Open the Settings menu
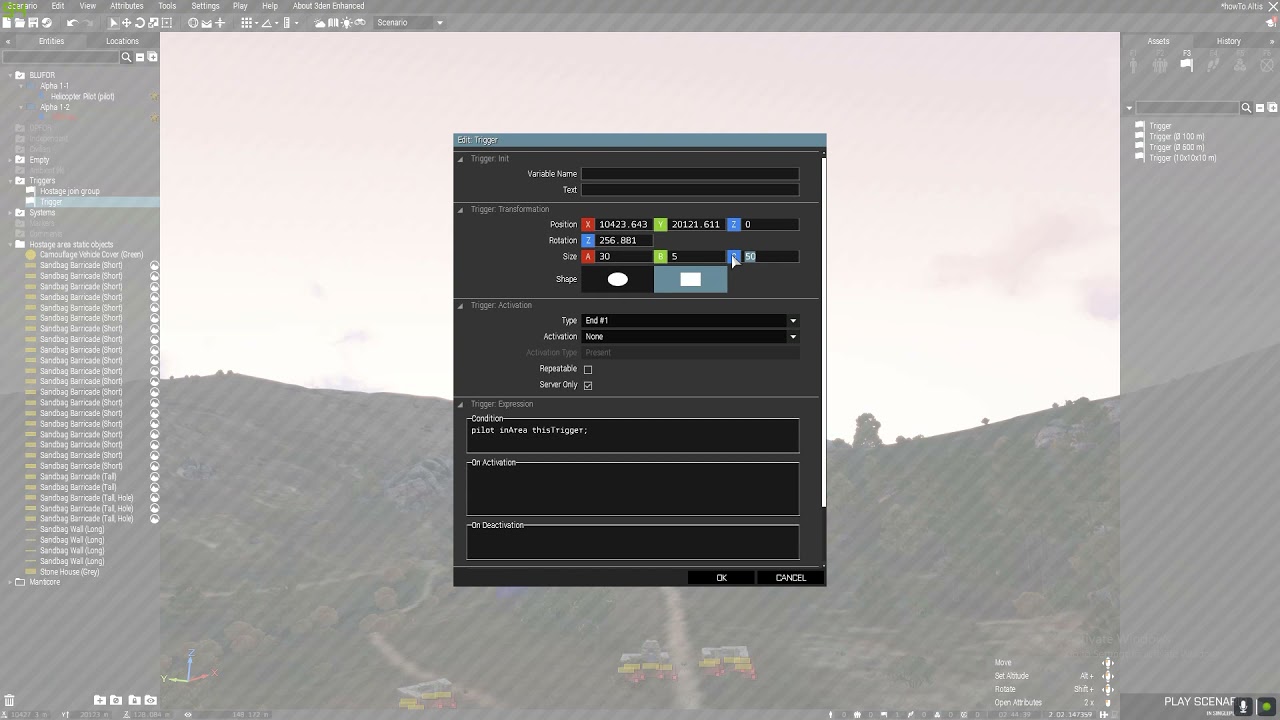1280x720 pixels. [x=205, y=6]
